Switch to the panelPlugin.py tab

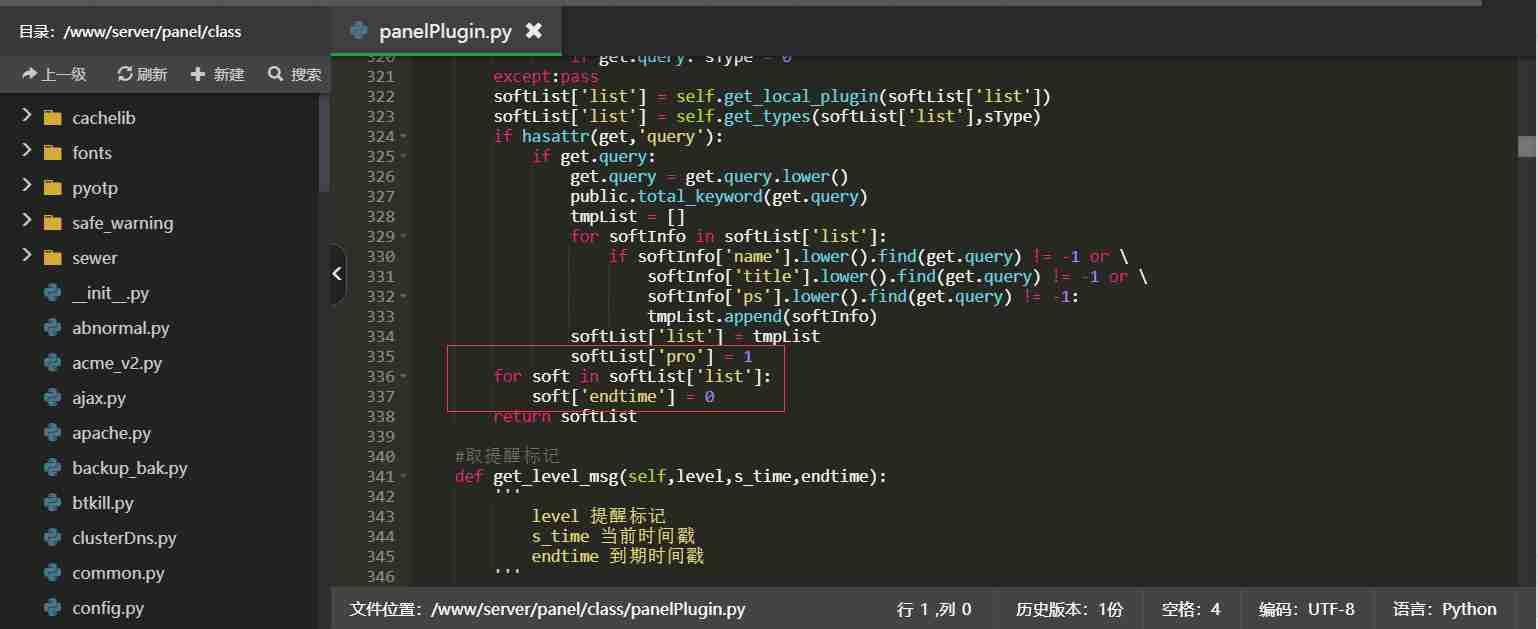pos(445,31)
